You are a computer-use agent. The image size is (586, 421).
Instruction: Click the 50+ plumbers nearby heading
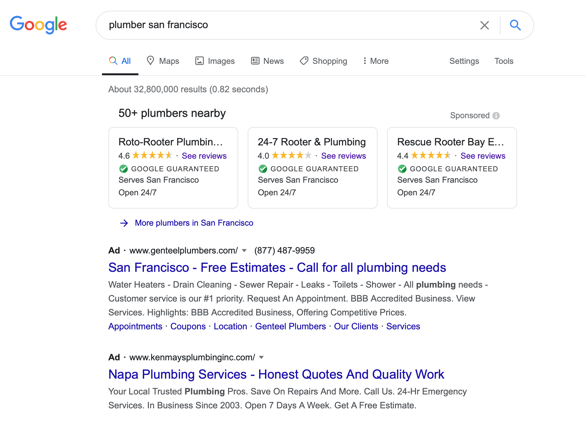pos(172,113)
